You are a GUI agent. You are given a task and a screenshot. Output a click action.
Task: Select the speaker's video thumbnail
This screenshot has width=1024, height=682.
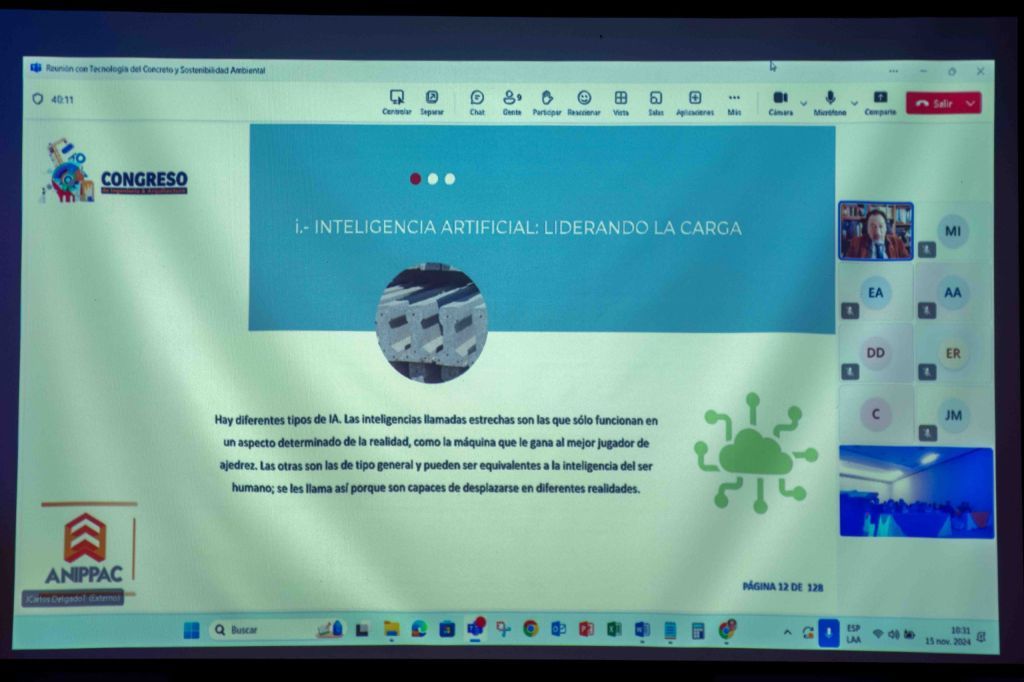pos(876,231)
